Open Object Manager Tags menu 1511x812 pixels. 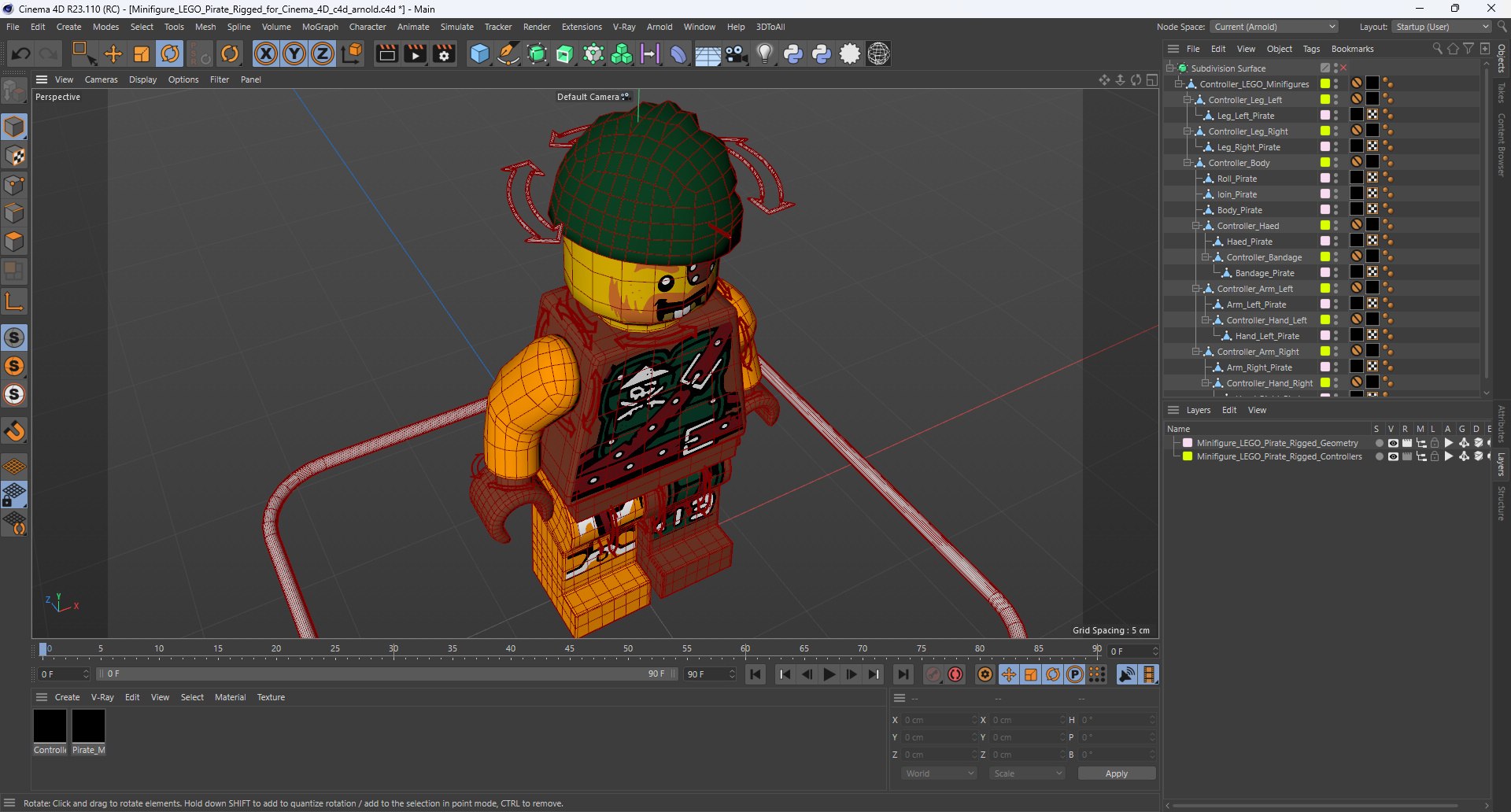click(1311, 49)
